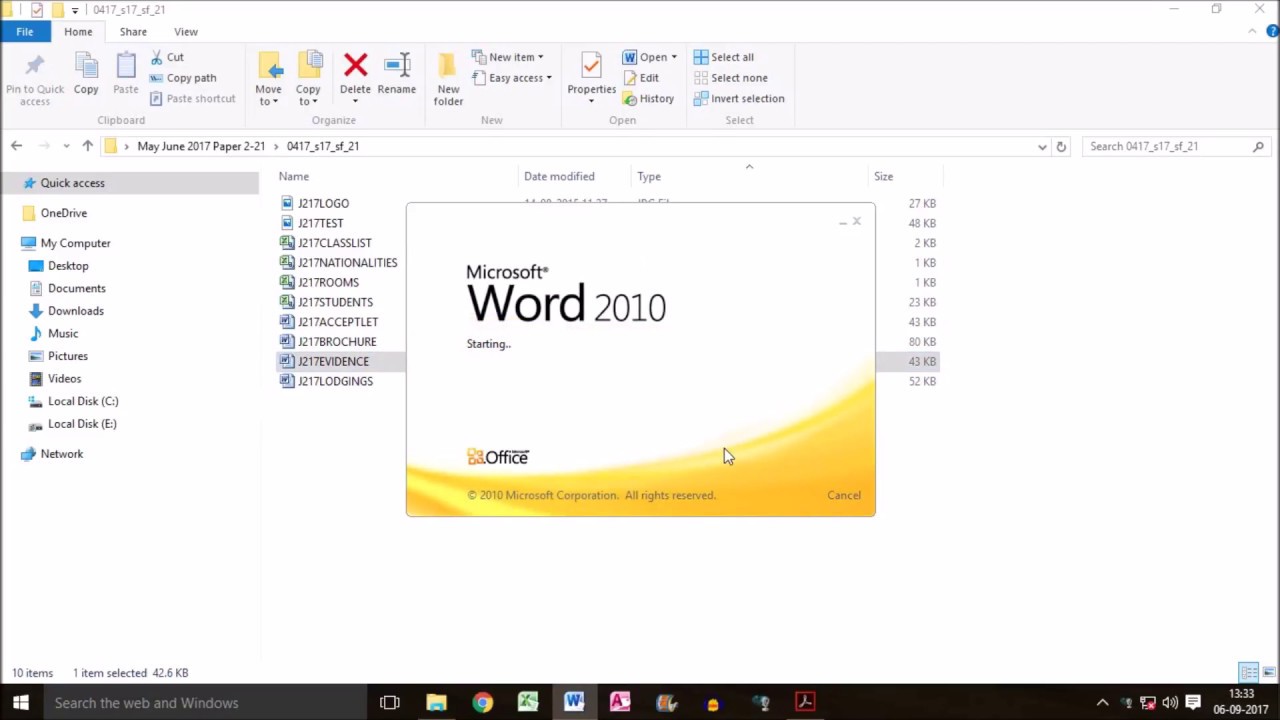This screenshot has width=1280, height=720.
Task: Choose Paste shortcut in the ribbon
Action: [193, 98]
